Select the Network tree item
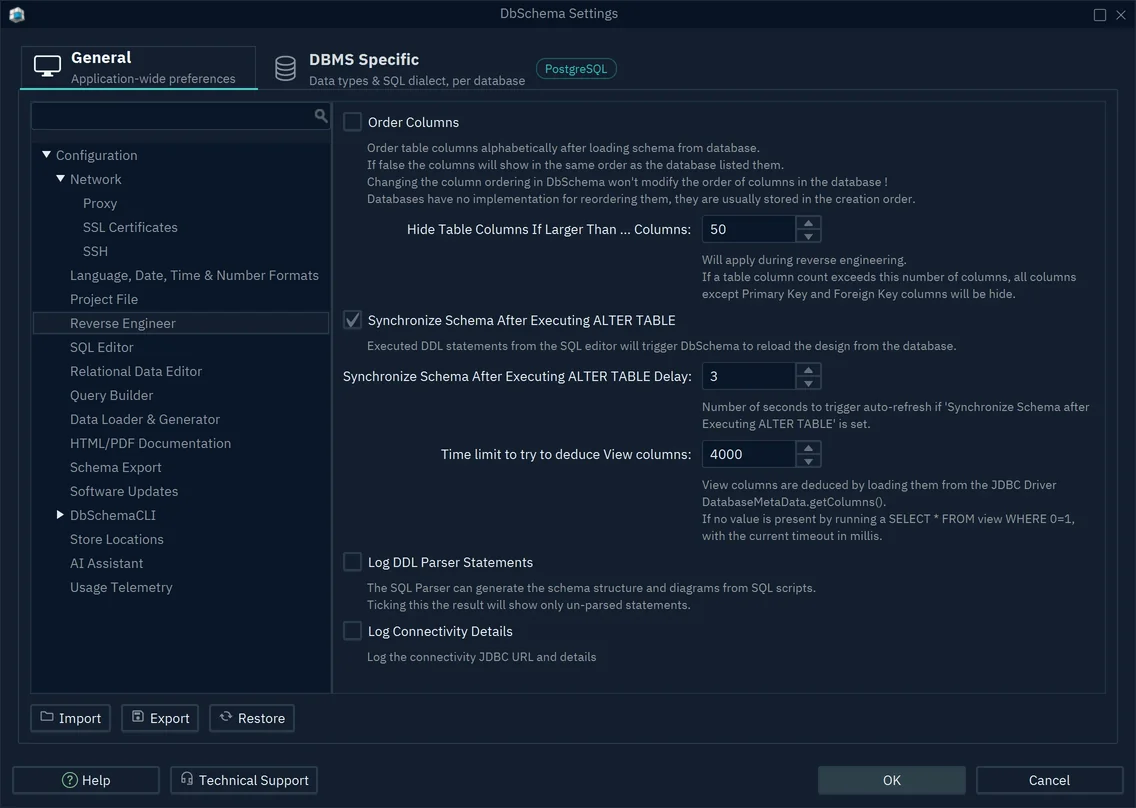The width and height of the screenshot is (1136, 808). click(96, 179)
